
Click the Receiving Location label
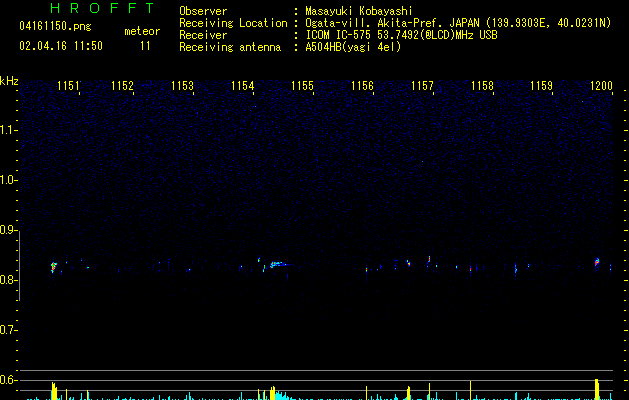(x=233, y=23)
